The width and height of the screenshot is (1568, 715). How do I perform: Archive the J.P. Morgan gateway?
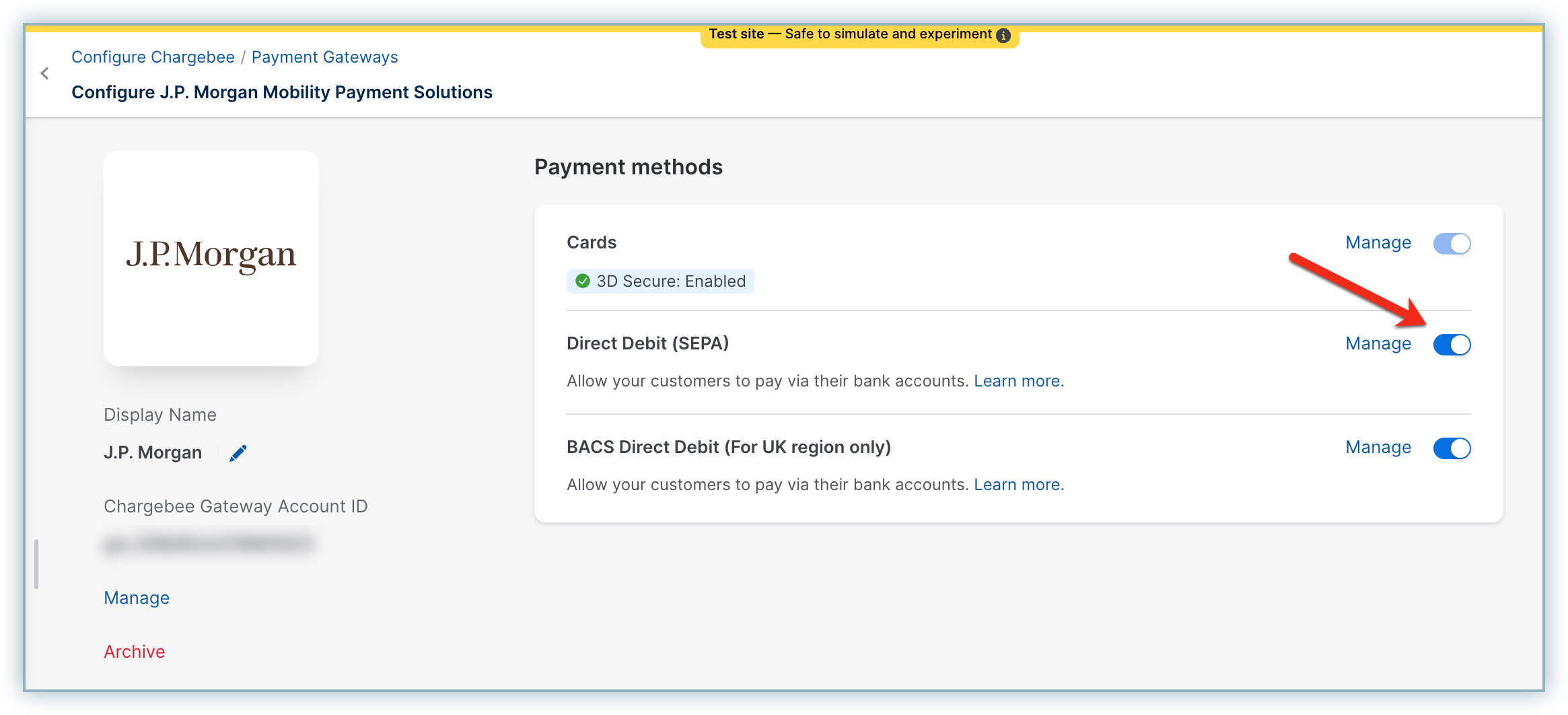[x=135, y=652]
